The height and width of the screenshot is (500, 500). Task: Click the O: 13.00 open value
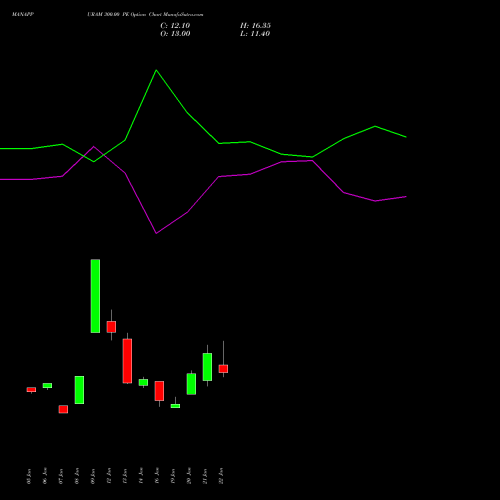pos(175,34)
